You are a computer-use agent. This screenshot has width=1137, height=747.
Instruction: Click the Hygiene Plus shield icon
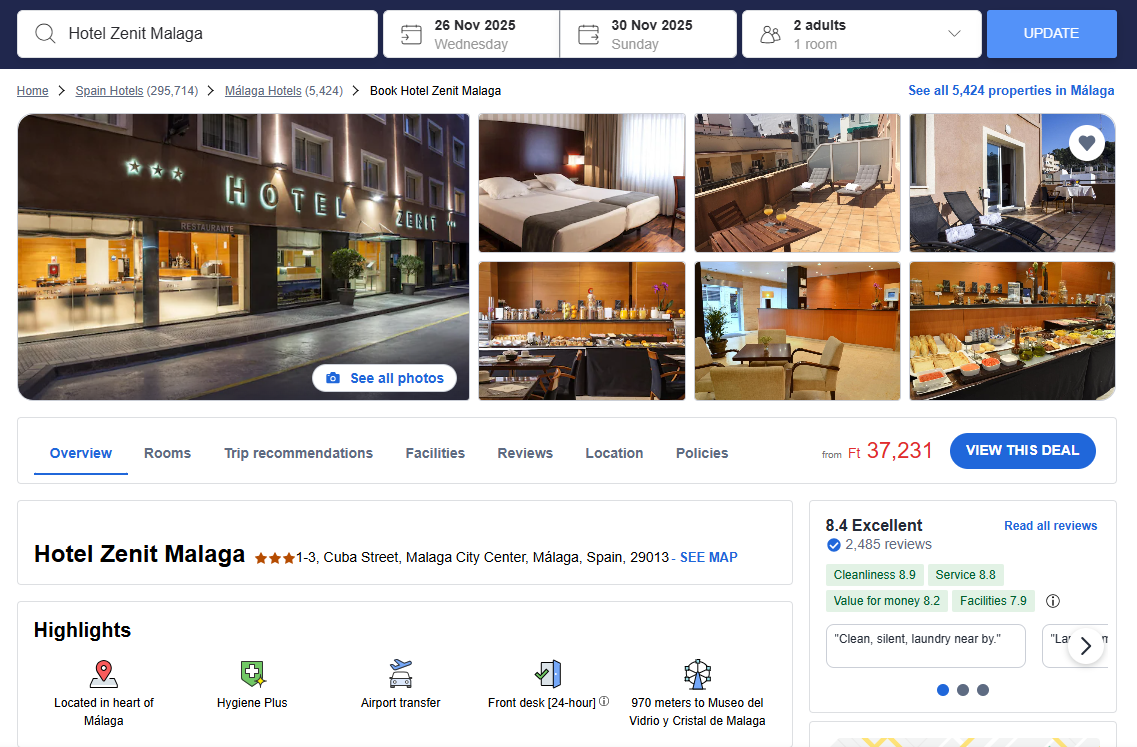tap(252, 674)
